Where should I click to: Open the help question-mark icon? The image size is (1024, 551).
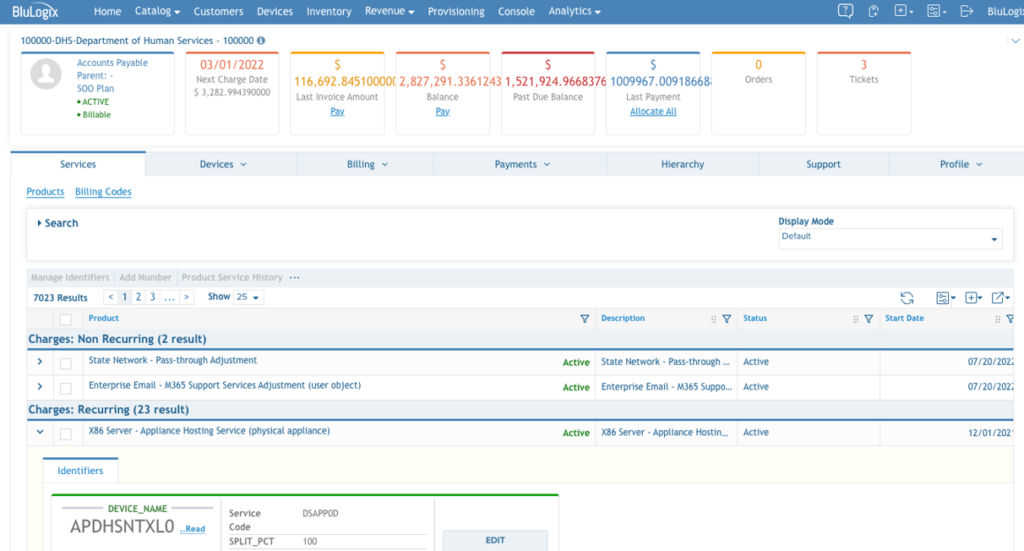pyautogui.click(x=845, y=11)
